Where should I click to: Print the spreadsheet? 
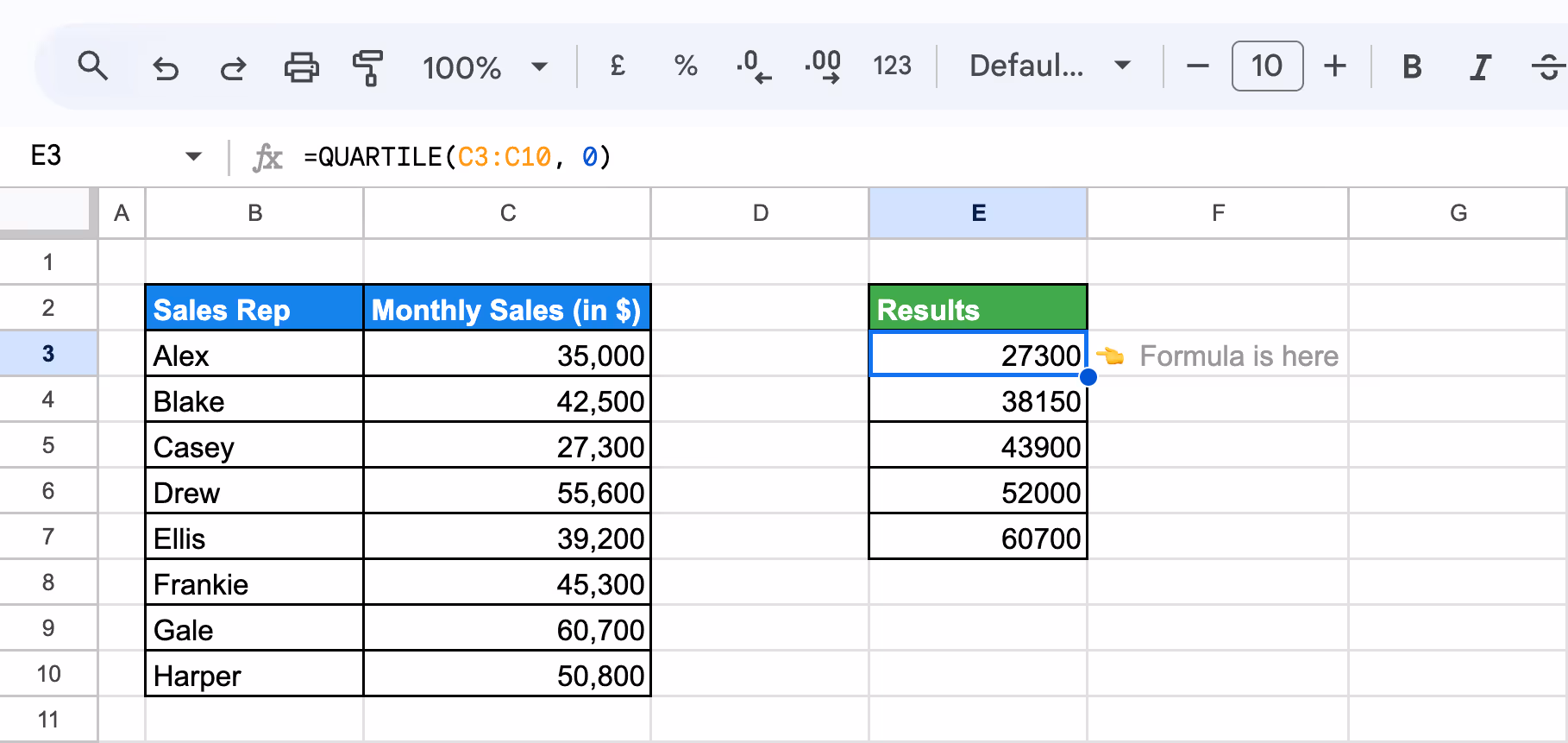coord(301,66)
